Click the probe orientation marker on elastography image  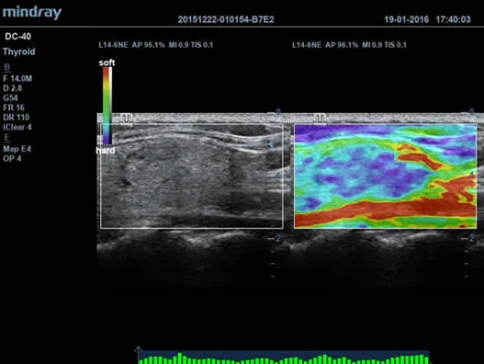pyautogui.click(x=320, y=118)
